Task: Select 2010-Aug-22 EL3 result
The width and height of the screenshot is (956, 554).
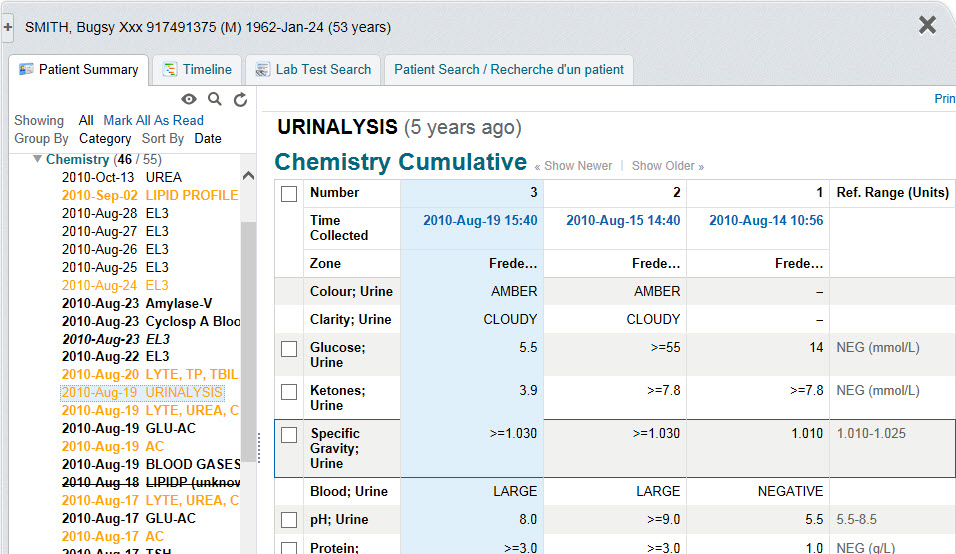Action: 116,357
